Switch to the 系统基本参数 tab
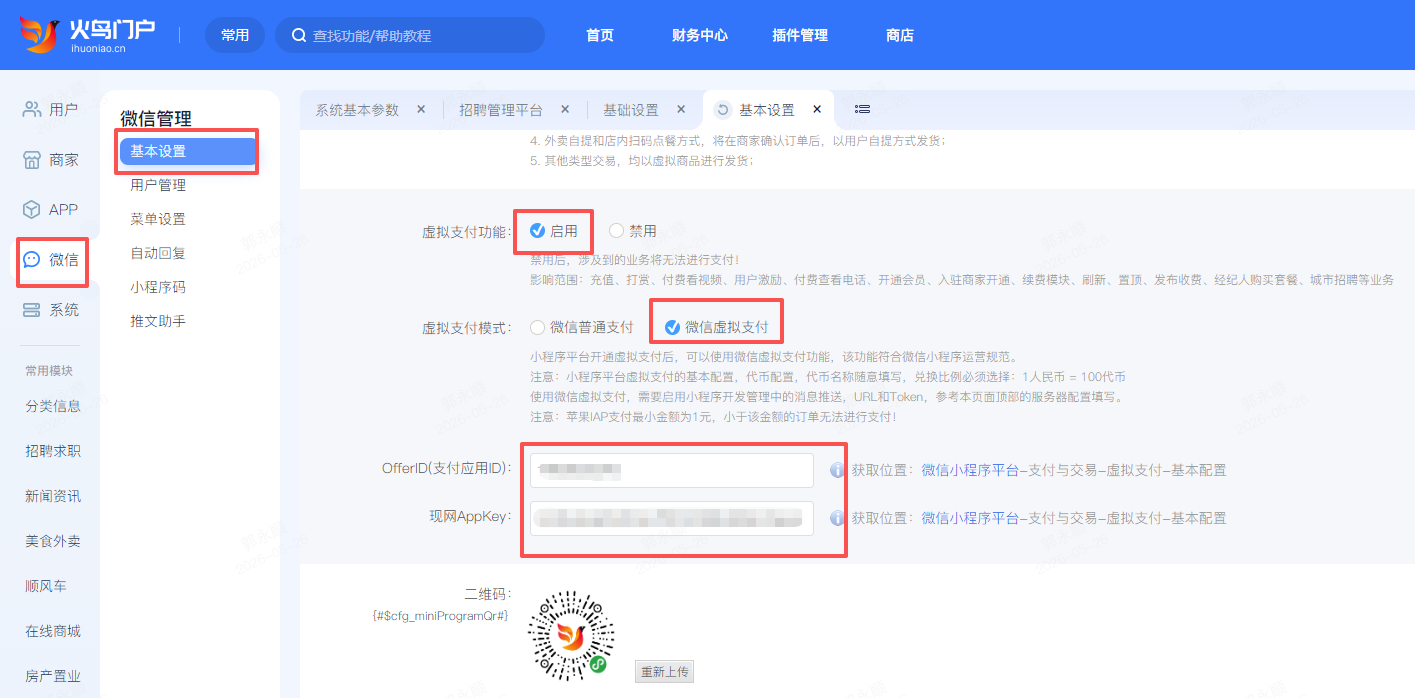 point(357,110)
